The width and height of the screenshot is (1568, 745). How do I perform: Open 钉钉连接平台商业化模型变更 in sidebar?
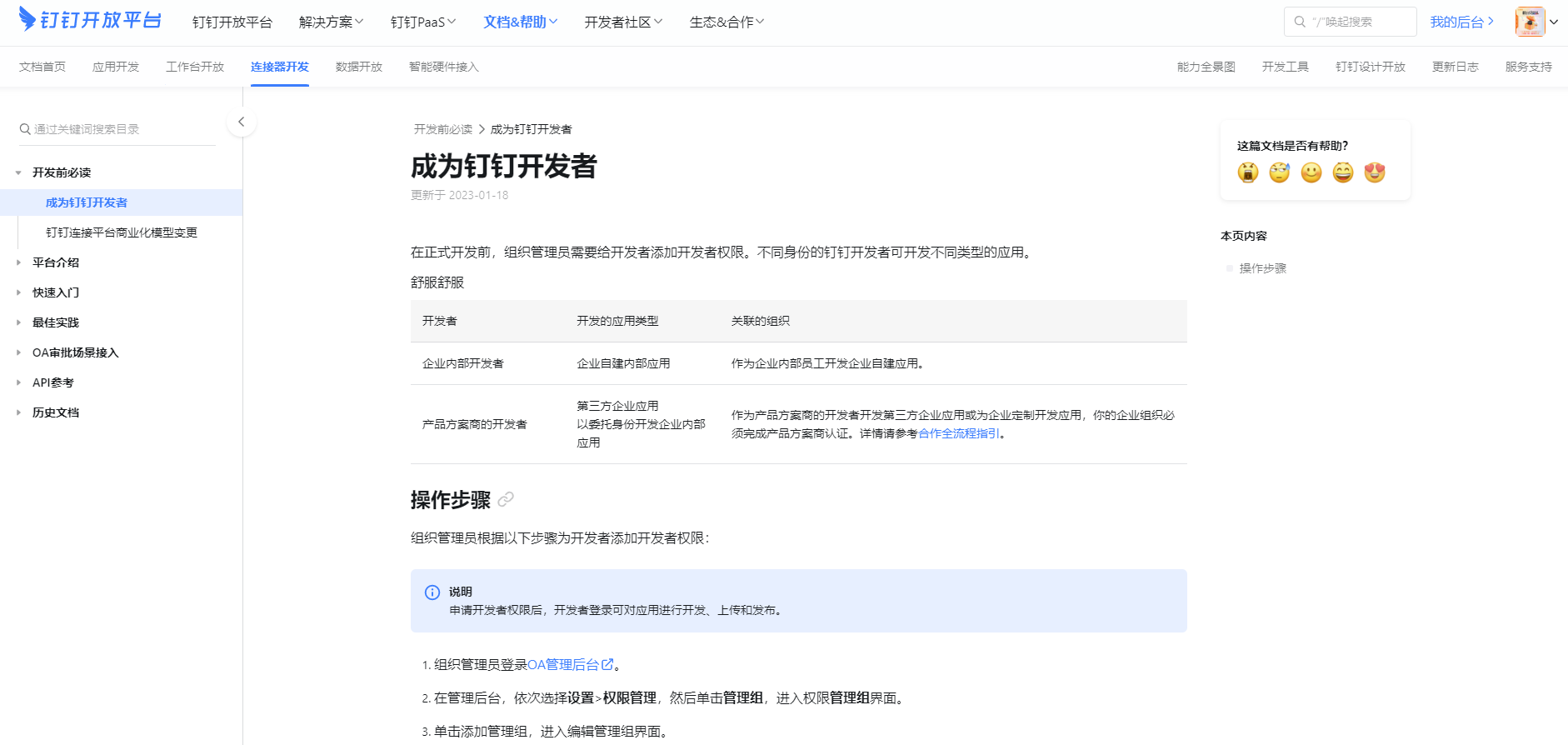coord(122,232)
